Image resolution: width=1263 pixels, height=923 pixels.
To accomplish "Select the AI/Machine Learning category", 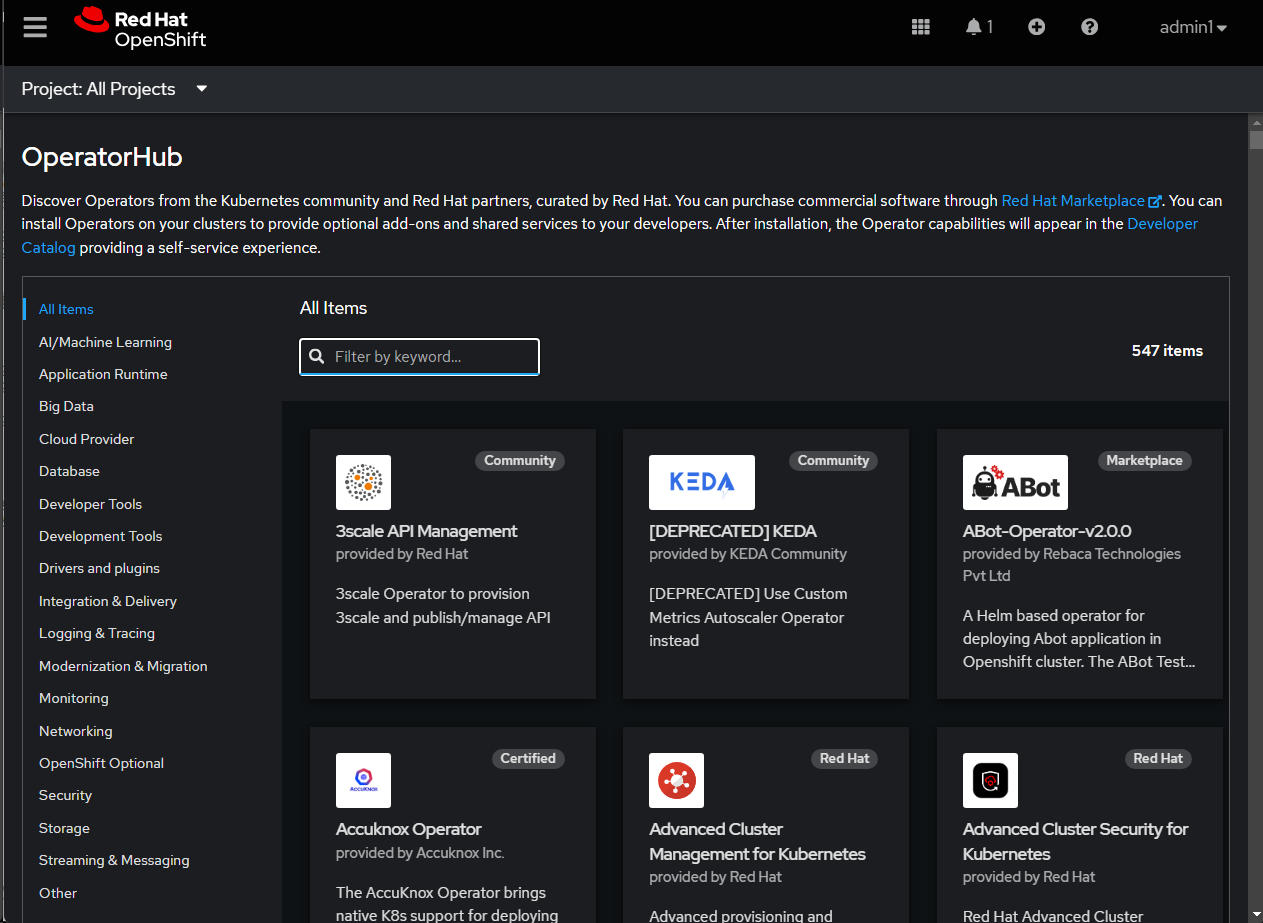I will point(105,342).
